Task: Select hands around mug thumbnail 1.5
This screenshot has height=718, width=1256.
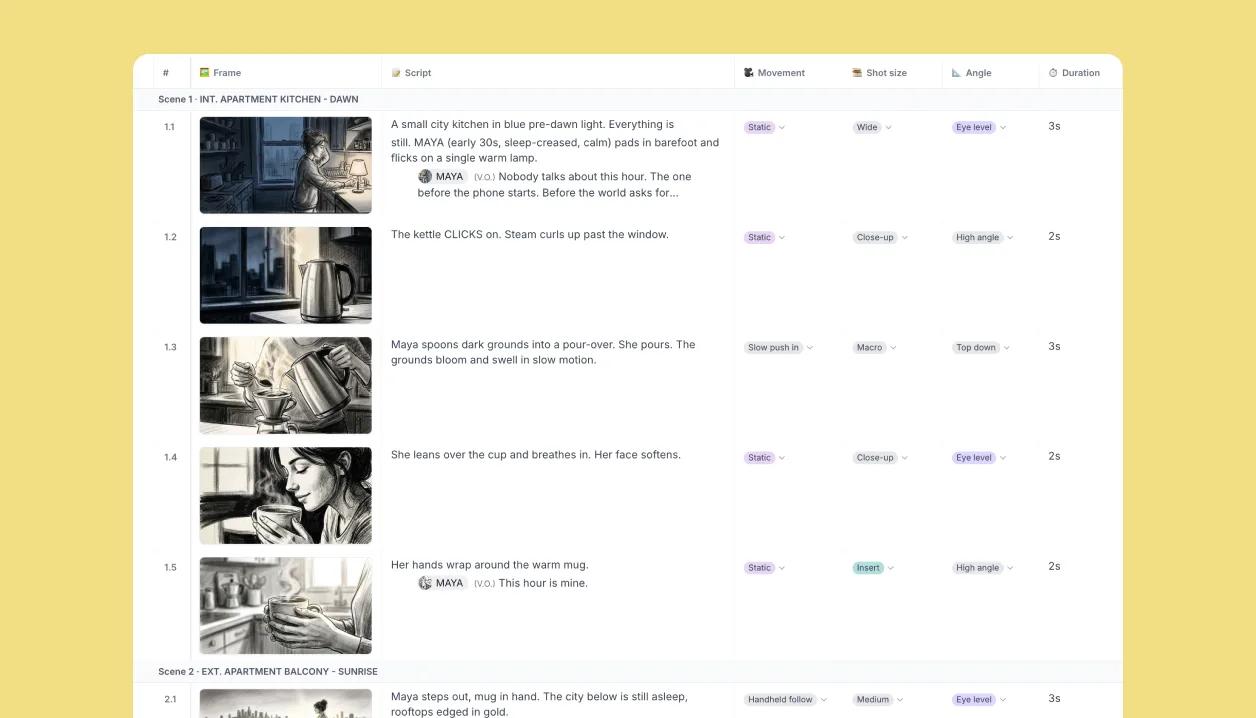Action: [285, 605]
